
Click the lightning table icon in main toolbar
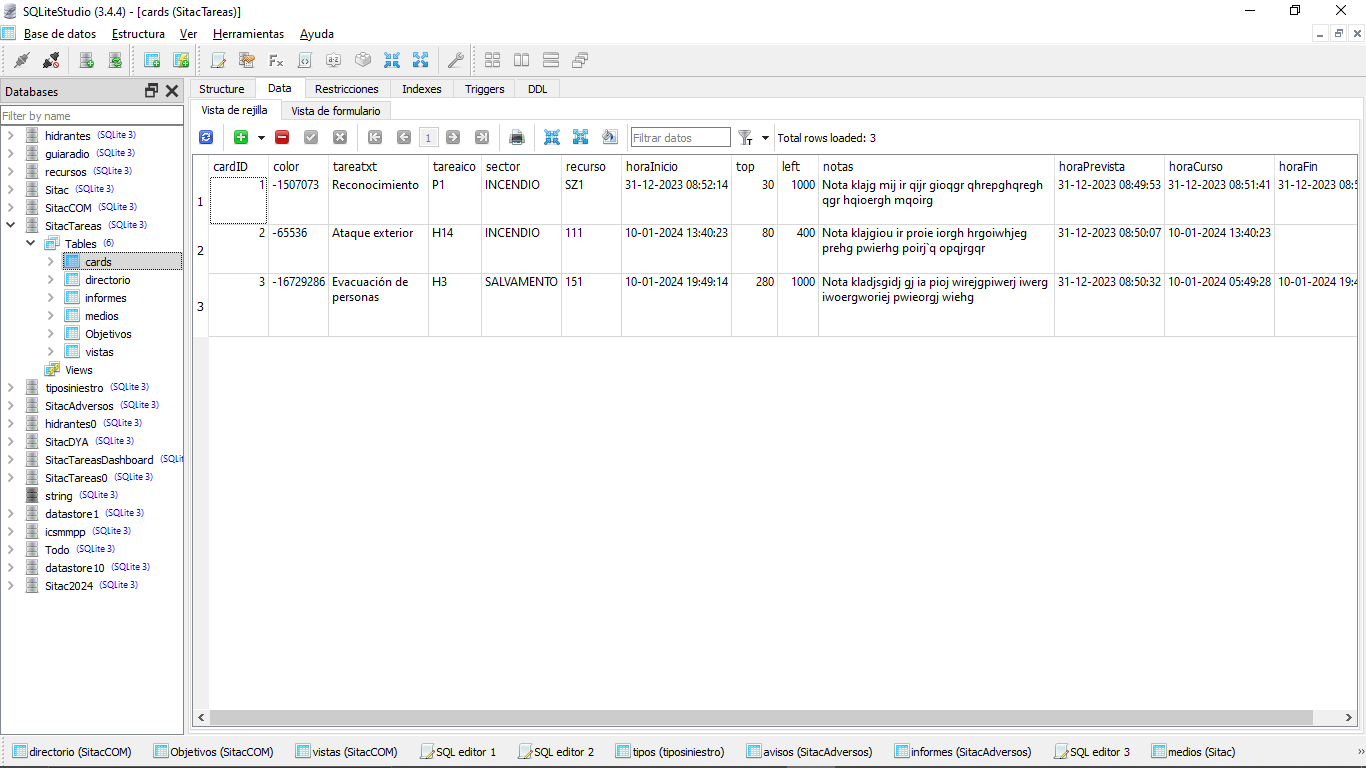pyautogui.click(x=181, y=60)
